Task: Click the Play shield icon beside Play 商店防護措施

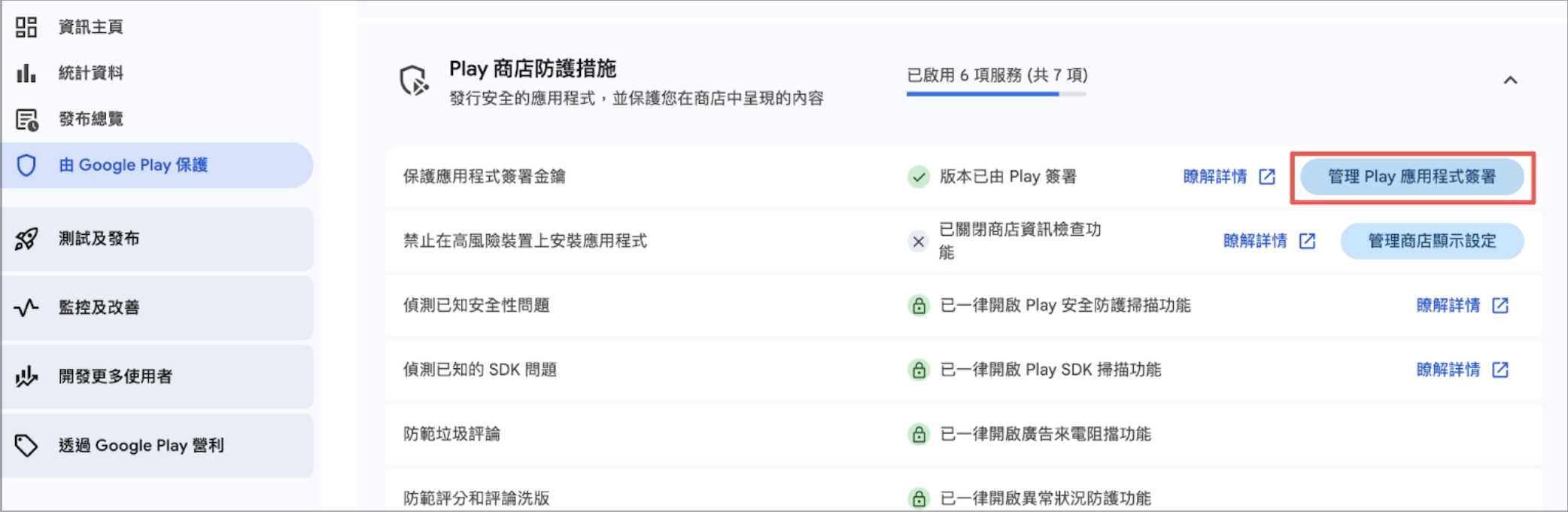Action: click(x=414, y=81)
